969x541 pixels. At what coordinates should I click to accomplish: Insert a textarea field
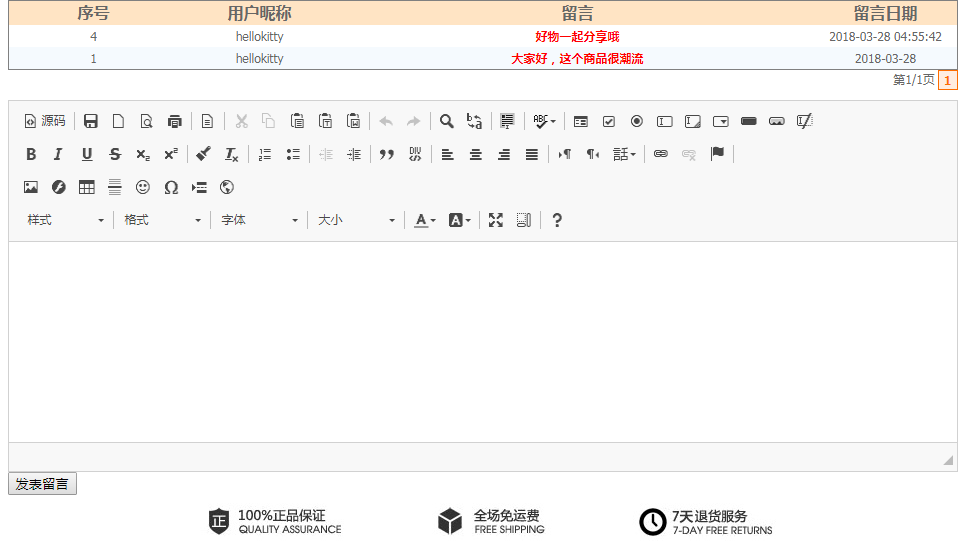coord(693,121)
